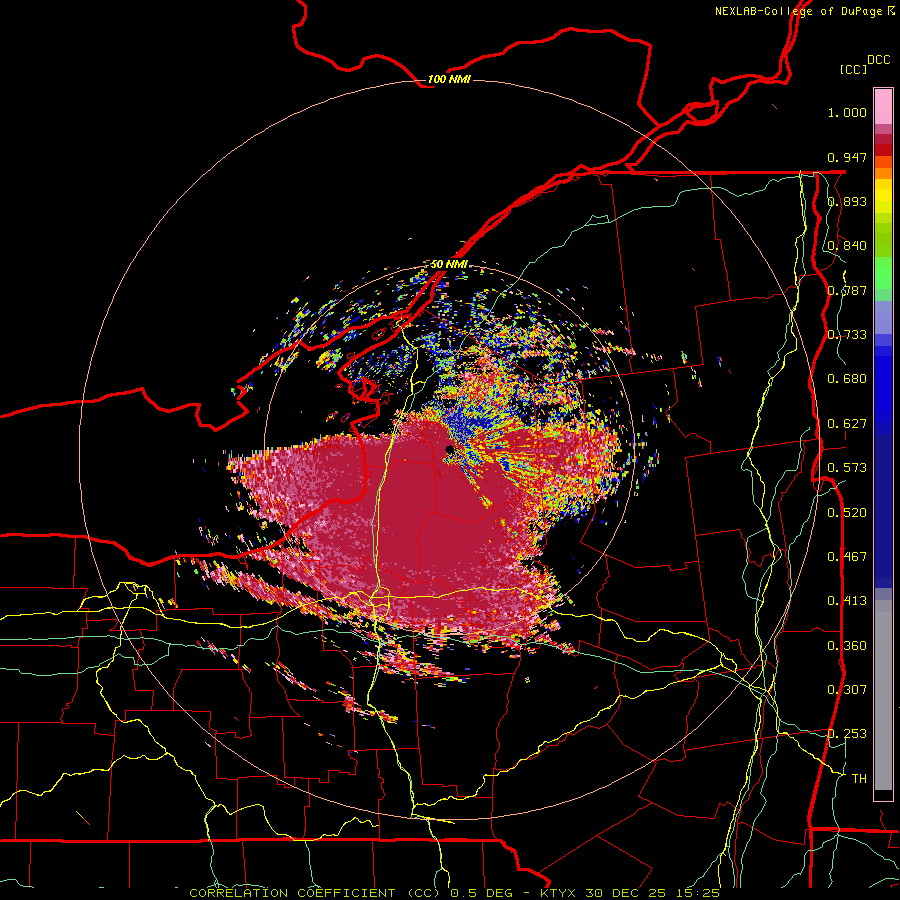Viewport: 900px width, 900px height.
Task: Click the 0.5 DEG elevation text
Action: point(482,893)
